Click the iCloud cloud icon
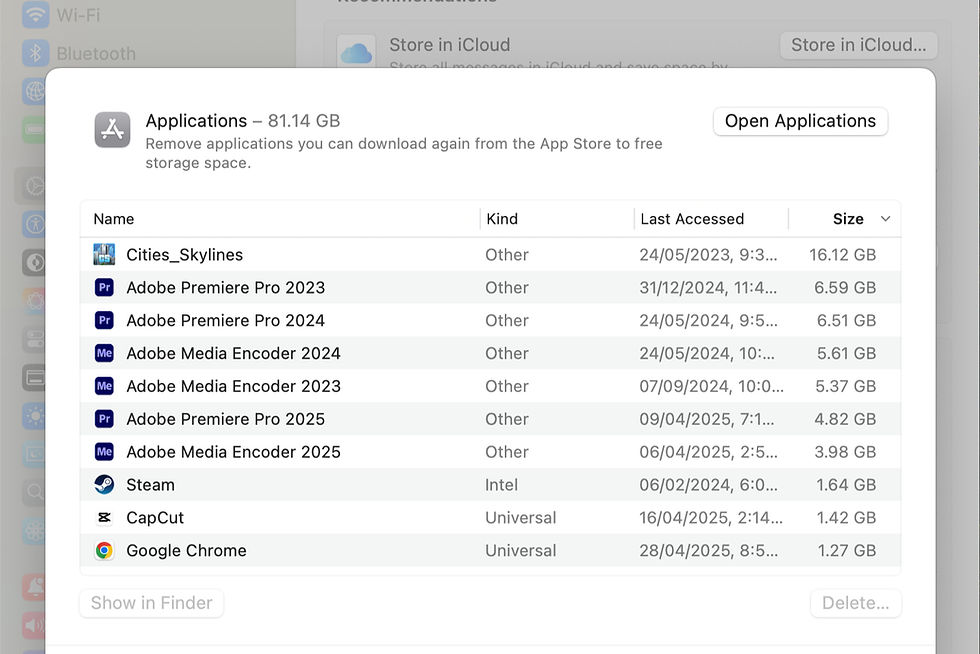The width and height of the screenshot is (980, 654). tap(356, 53)
